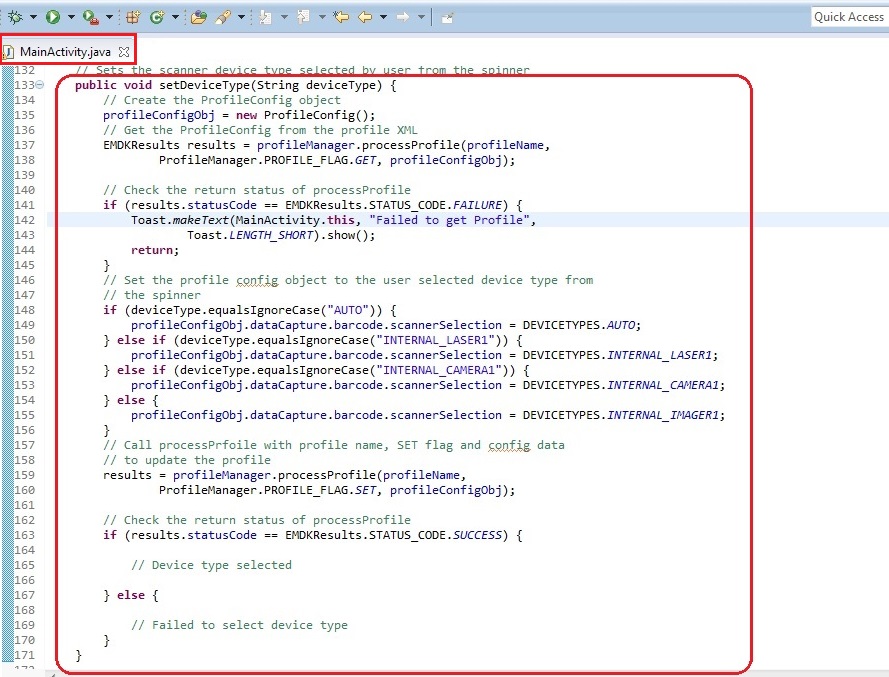Create a new Java class

157,17
